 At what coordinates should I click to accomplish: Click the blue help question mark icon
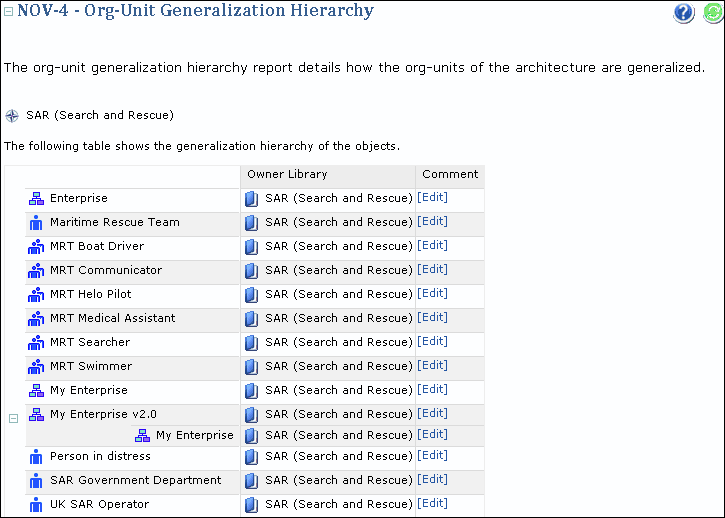pyautogui.click(x=684, y=13)
